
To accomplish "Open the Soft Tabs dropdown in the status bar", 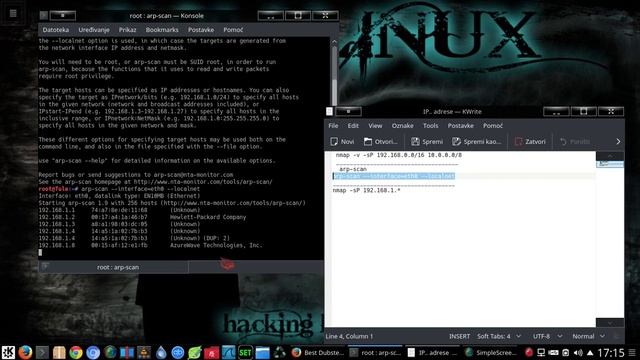I will pyautogui.click(x=499, y=336).
